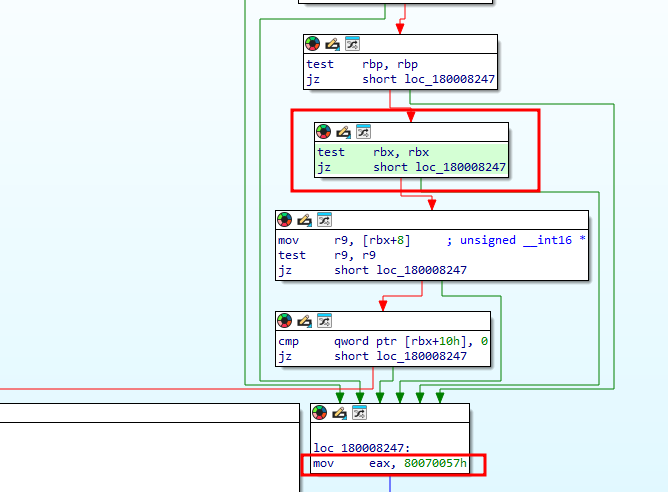Screen dimensions: 668x492
Task: Click the graph icon on the 'mov r9' node
Action: 324,220
